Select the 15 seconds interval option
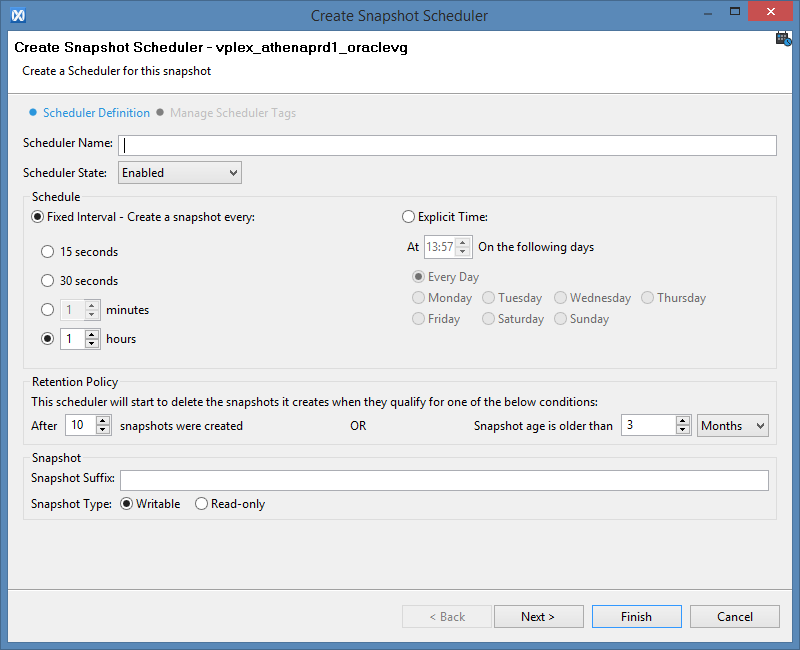Viewport: 800px width, 650px height. pyautogui.click(x=47, y=252)
